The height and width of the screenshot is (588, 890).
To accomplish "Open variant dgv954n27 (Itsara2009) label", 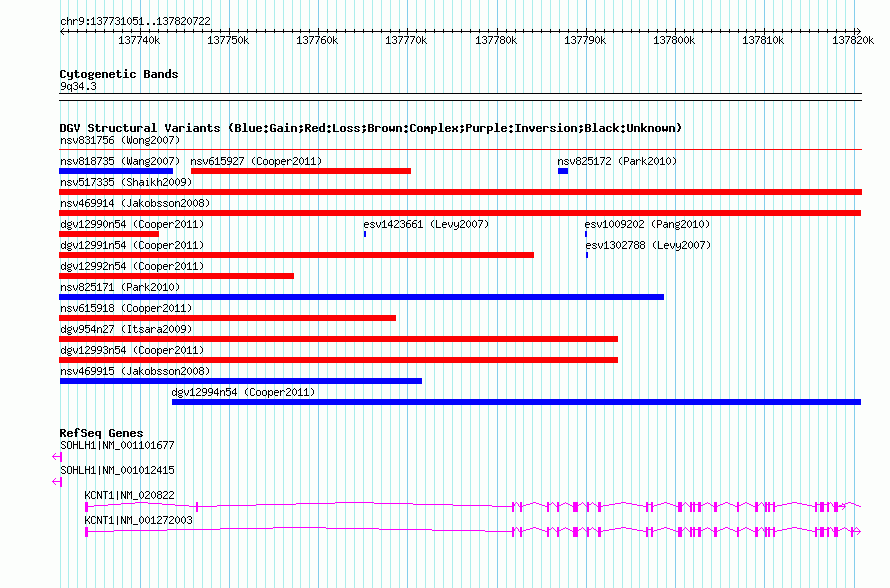I will click(x=126, y=329).
